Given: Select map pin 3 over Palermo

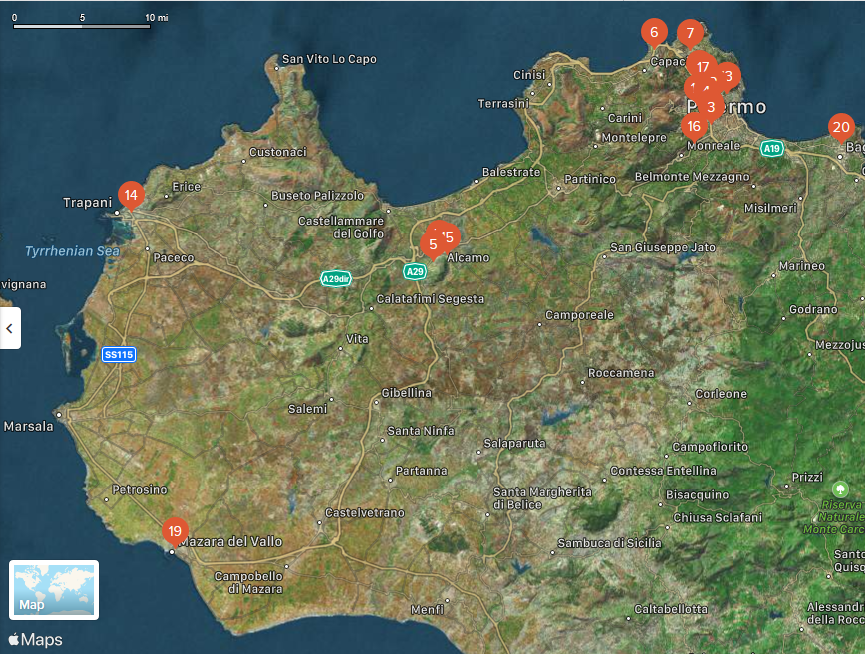Looking at the screenshot, I should (711, 107).
